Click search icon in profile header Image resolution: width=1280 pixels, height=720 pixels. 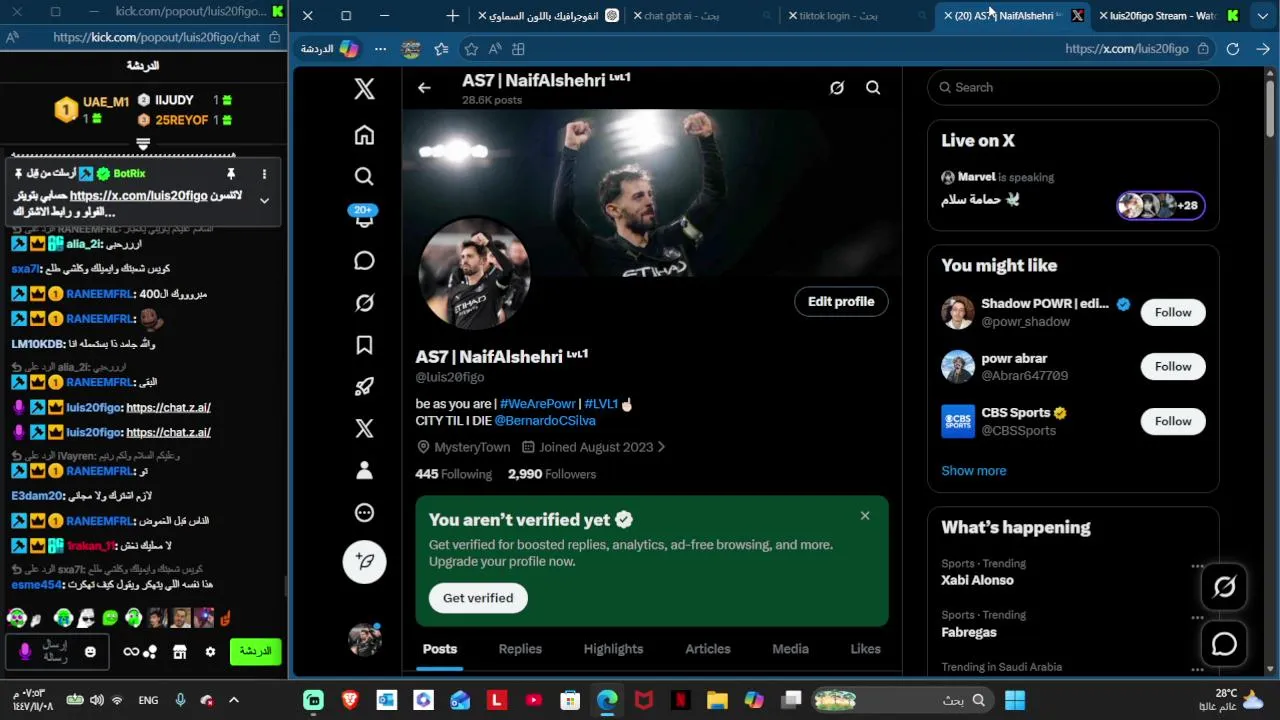pos(873,88)
